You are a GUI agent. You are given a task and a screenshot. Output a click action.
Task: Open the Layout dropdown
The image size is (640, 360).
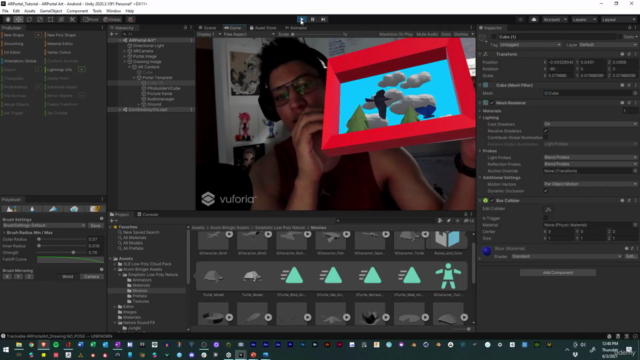[618, 19]
